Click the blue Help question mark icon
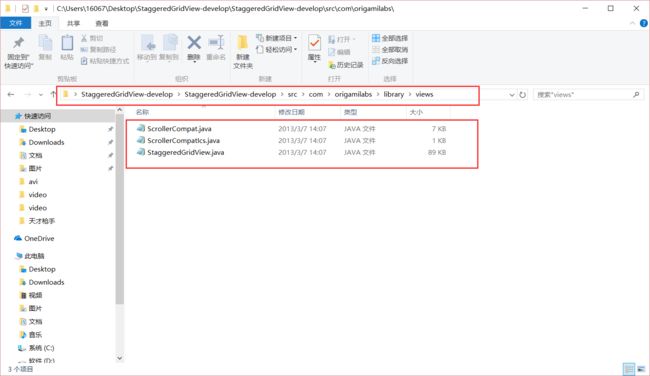This screenshot has height=376, width=650. [644, 23]
